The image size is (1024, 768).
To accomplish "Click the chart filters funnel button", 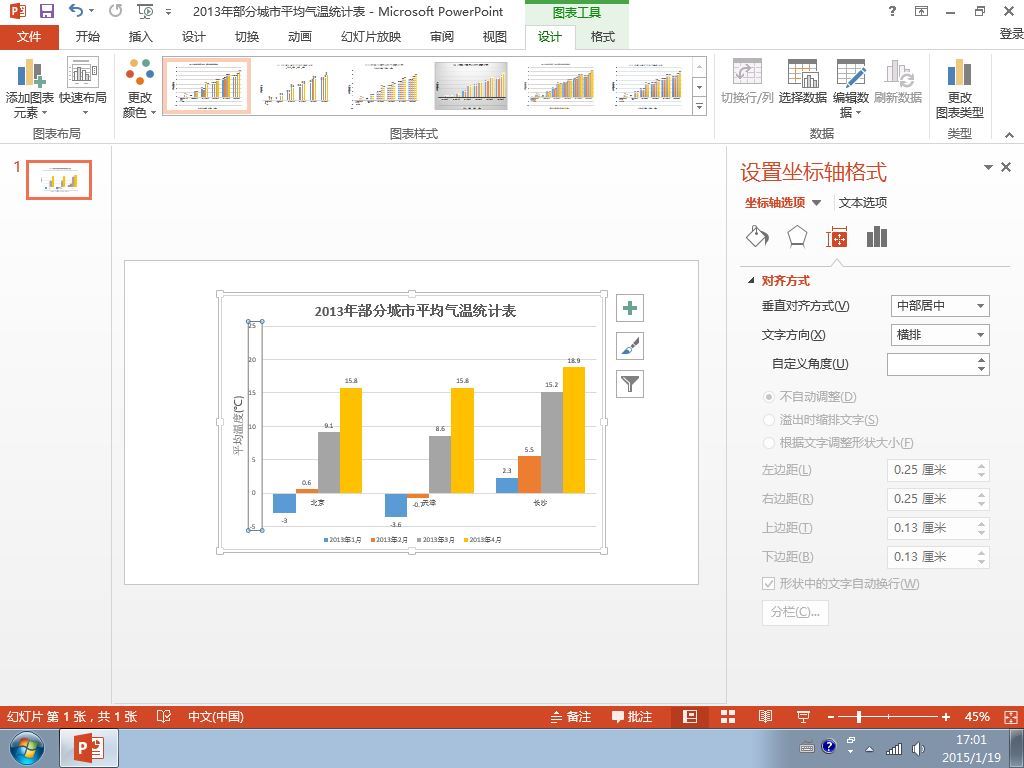I will pos(630,384).
